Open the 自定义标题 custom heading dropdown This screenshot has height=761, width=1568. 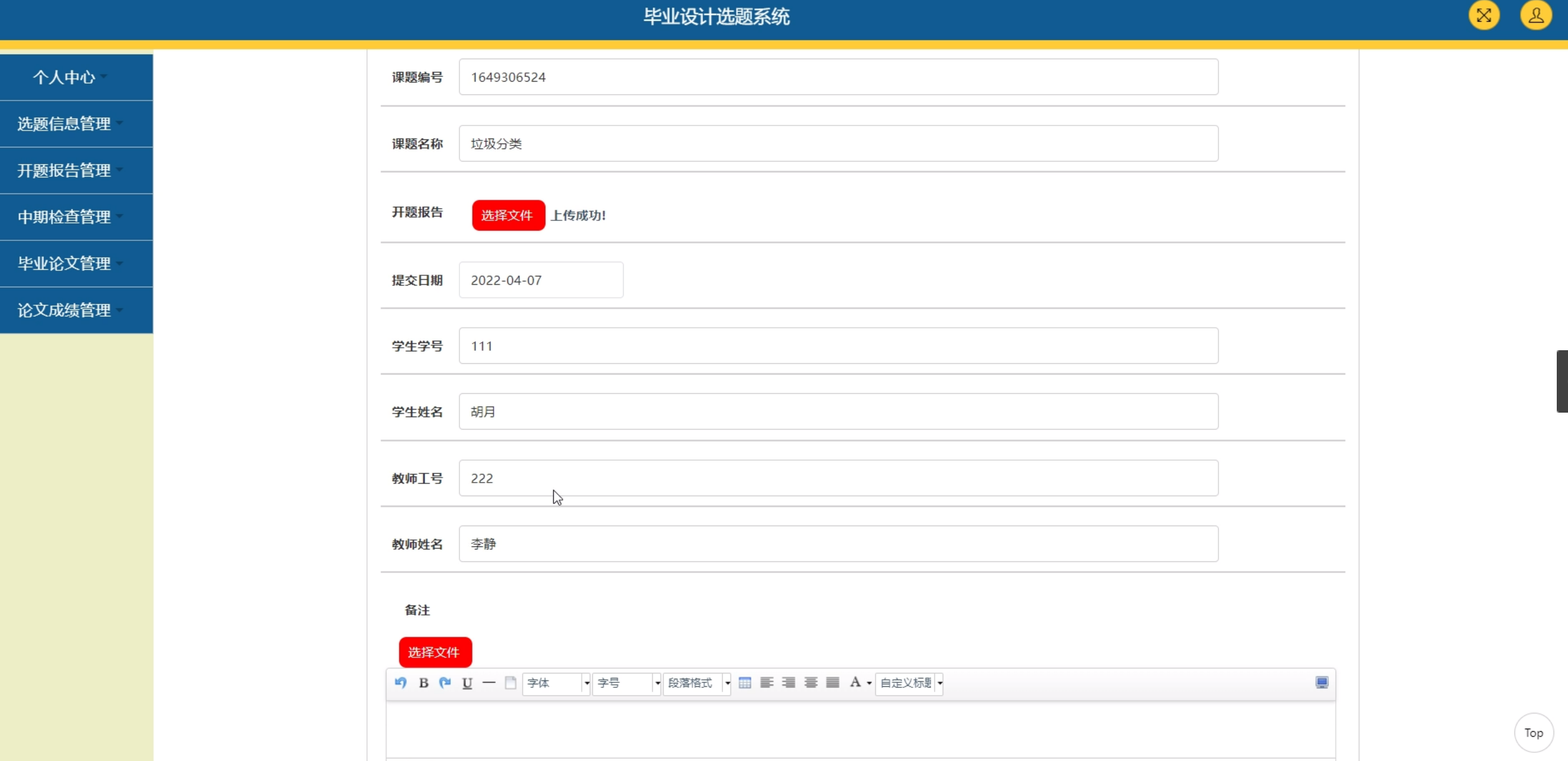pyautogui.click(x=909, y=683)
